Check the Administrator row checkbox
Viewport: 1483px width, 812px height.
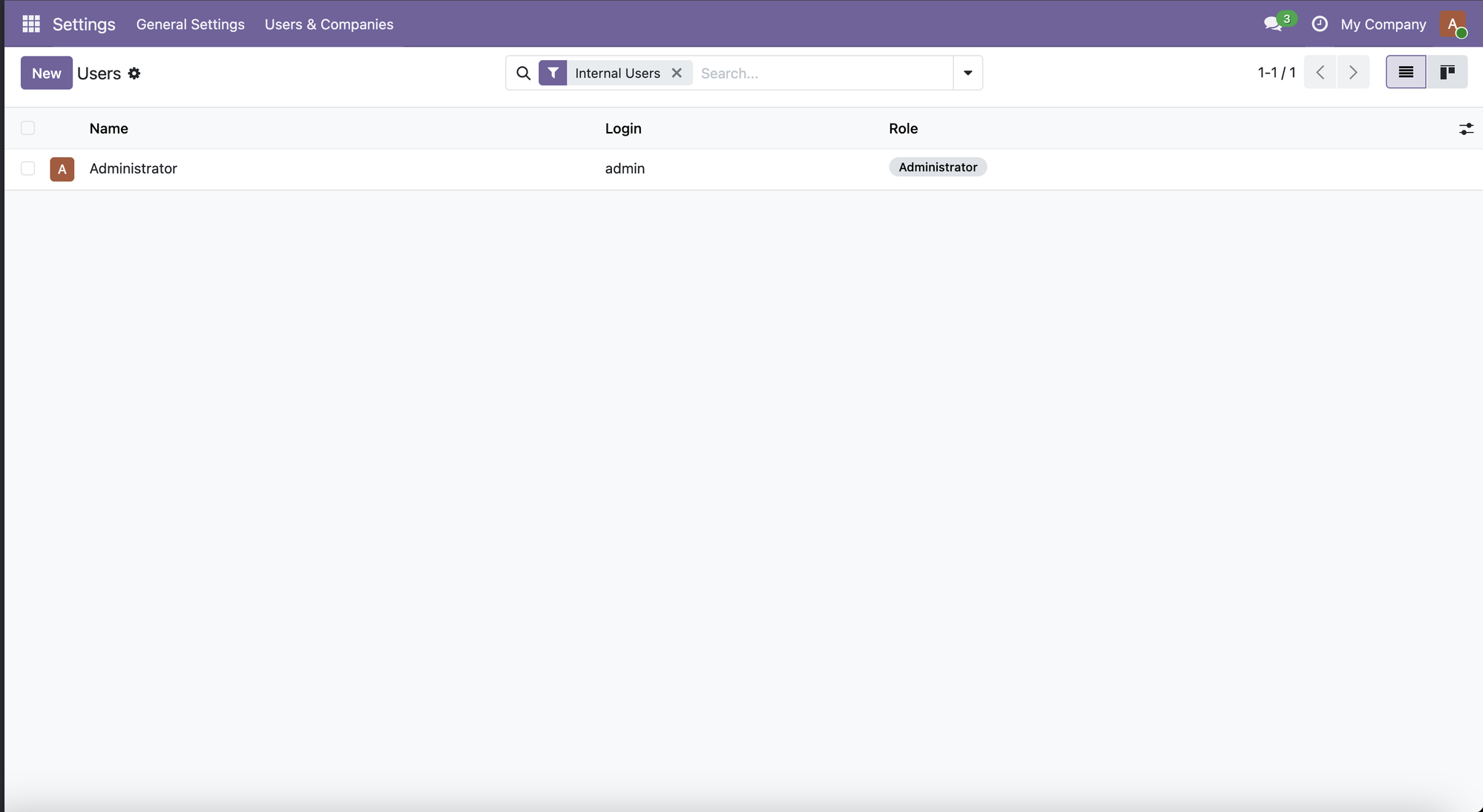point(27,168)
